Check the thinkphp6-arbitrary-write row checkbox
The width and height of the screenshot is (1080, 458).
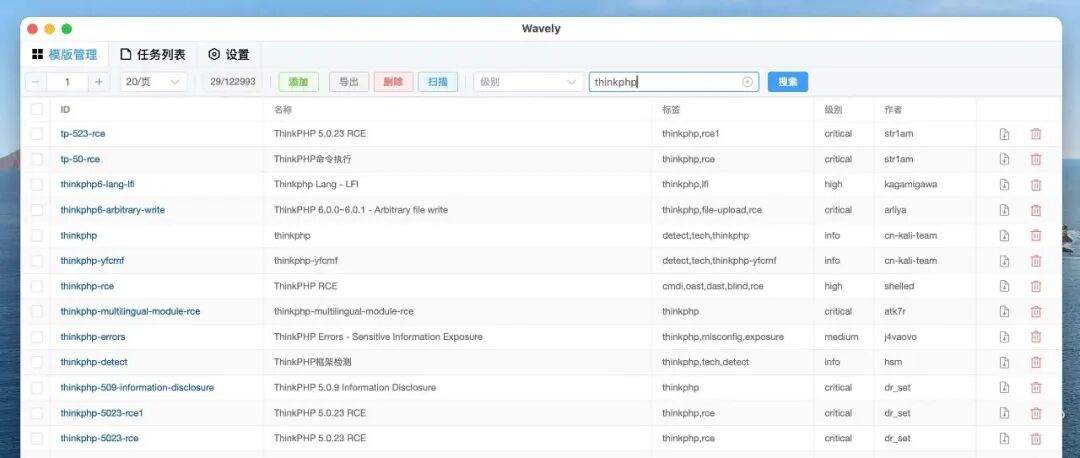[x=37, y=210]
